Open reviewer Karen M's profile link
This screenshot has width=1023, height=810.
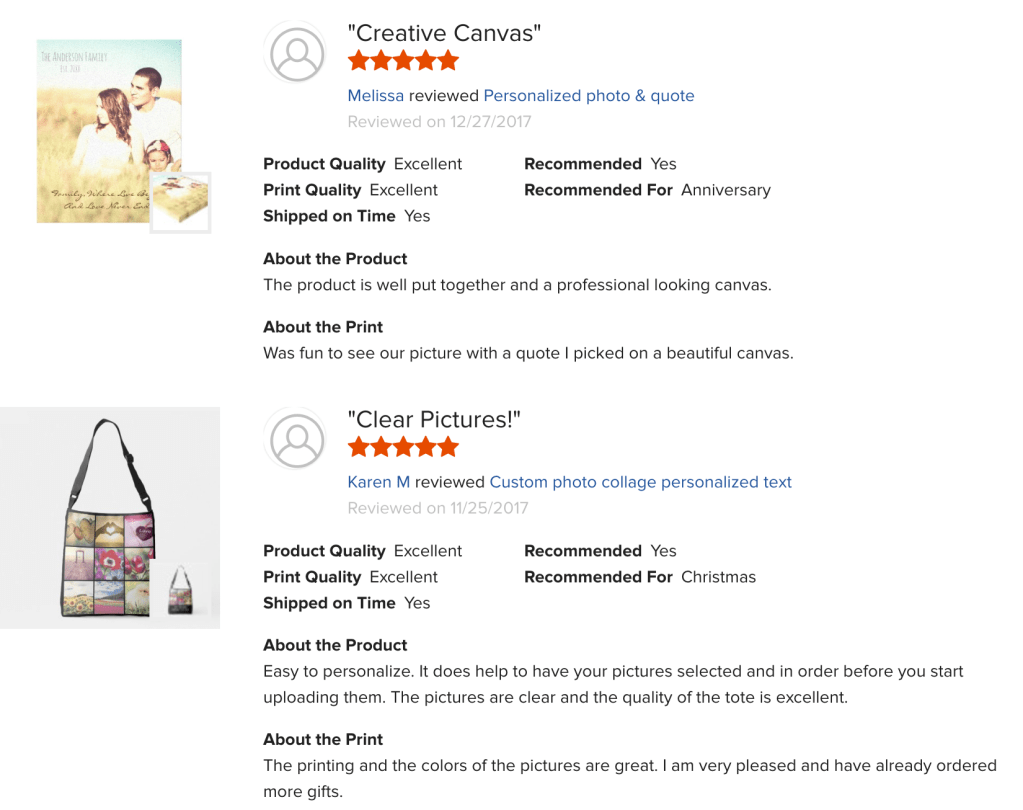378,482
